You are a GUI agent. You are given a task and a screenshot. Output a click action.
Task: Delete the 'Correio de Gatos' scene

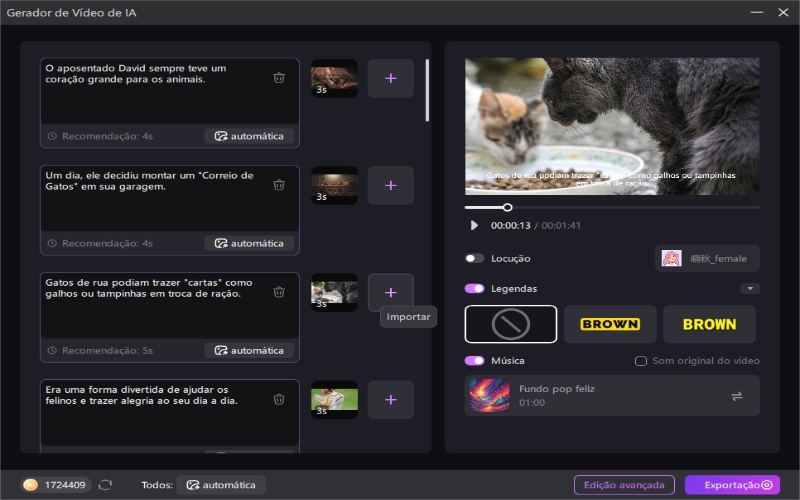coord(279,185)
